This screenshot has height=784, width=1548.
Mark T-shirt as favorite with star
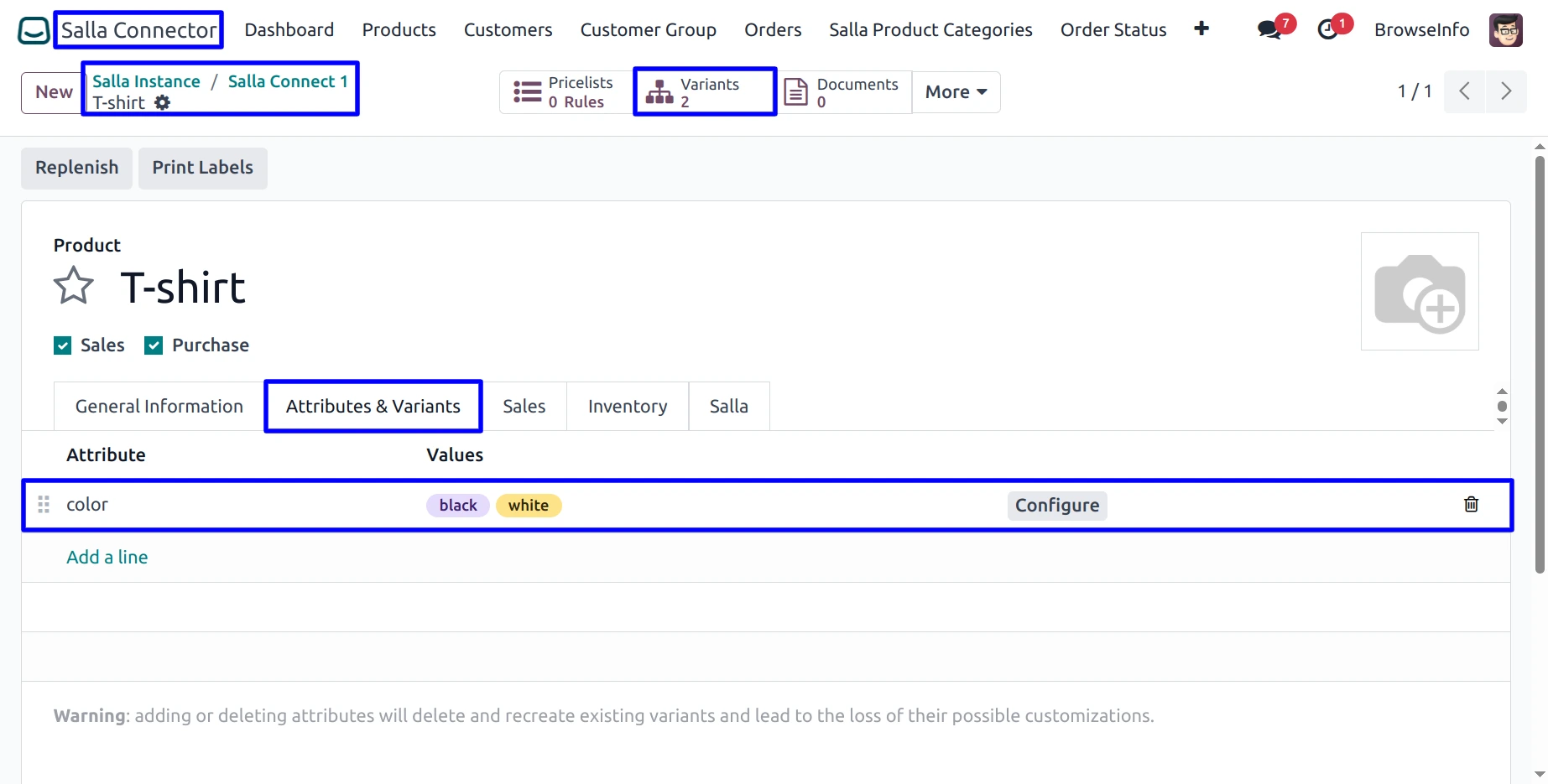tap(74, 286)
